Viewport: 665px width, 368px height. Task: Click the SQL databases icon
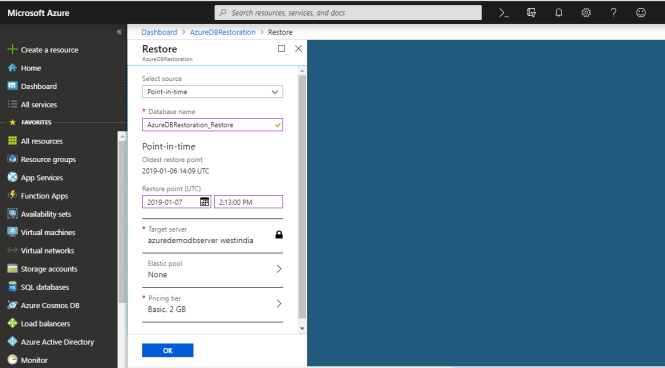click(x=12, y=287)
